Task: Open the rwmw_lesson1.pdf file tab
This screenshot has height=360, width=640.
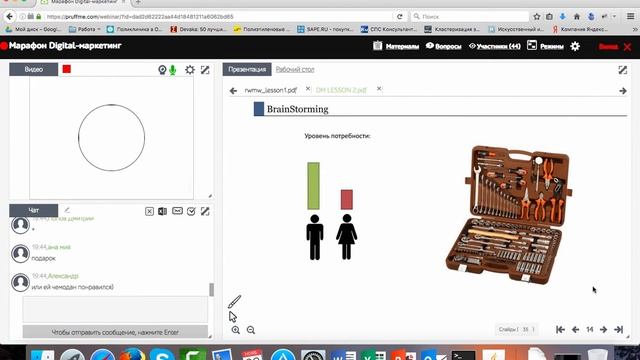Action: point(271,90)
